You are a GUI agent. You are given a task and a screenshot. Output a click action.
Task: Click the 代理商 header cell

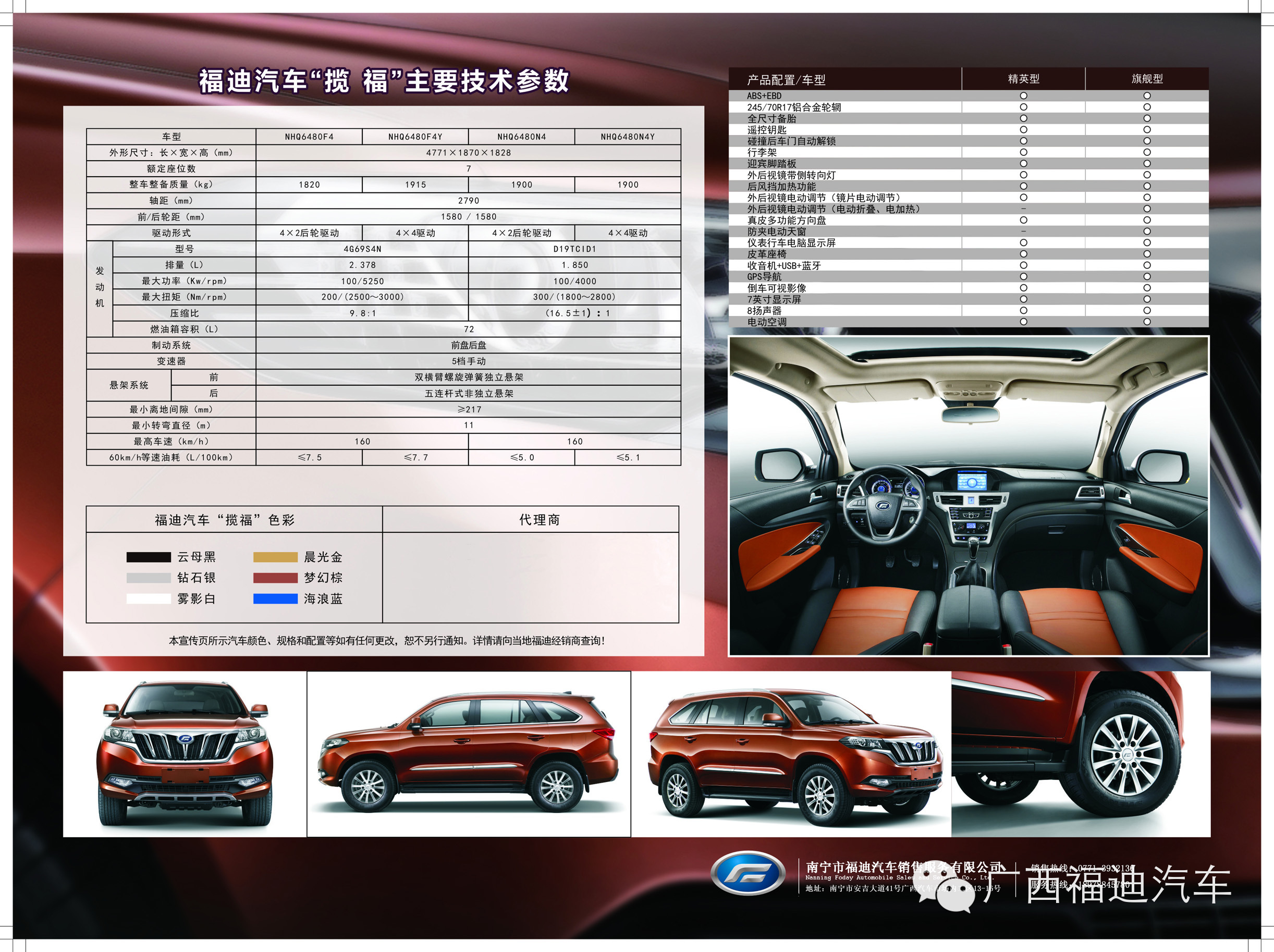click(x=539, y=519)
